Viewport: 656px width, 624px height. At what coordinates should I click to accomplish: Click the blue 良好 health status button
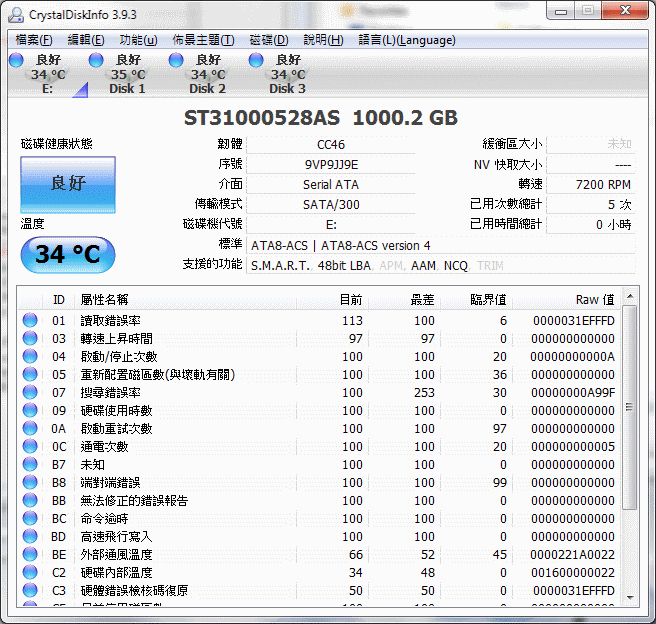(x=68, y=184)
